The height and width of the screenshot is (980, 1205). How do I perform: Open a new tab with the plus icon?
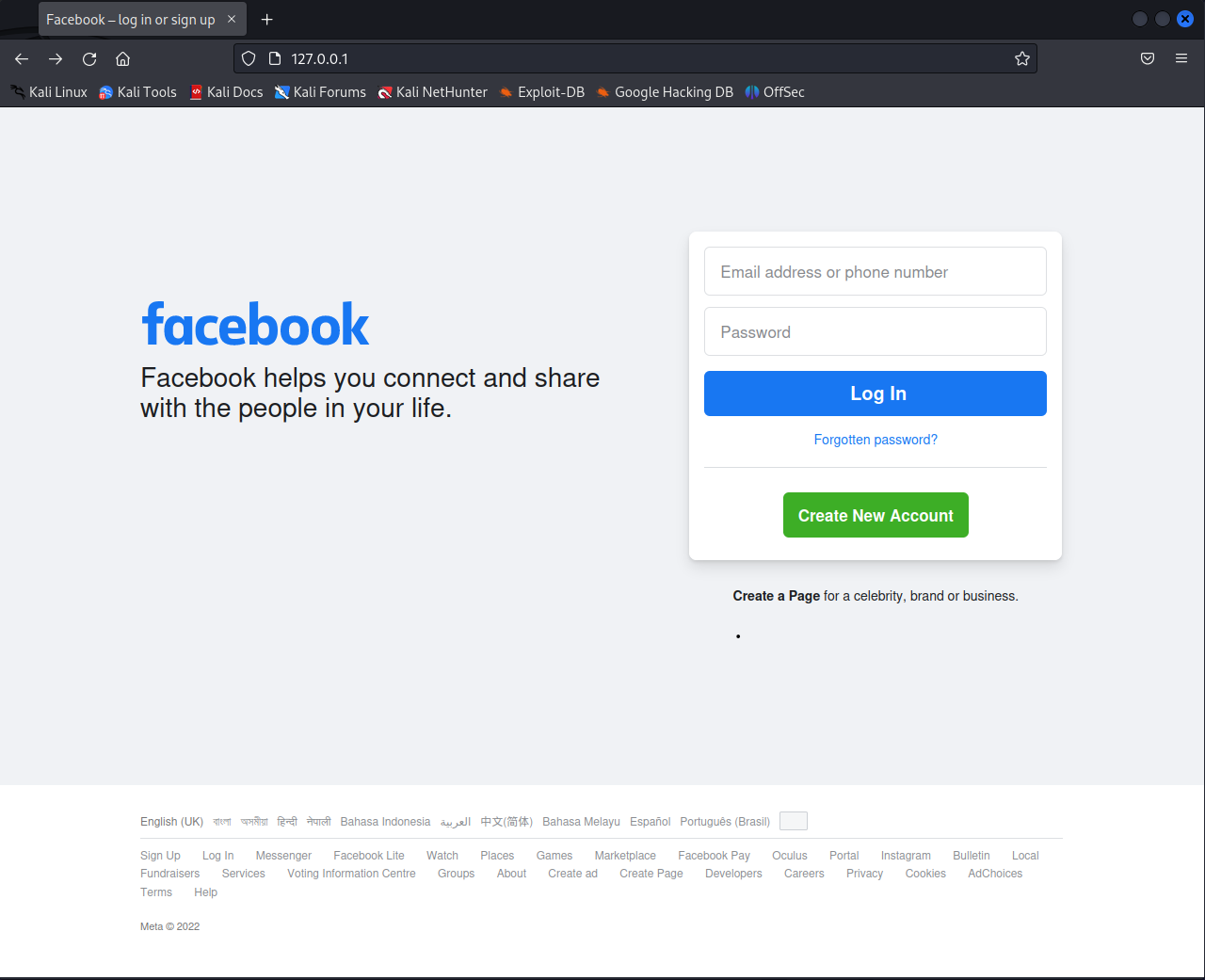click(267, 20)
